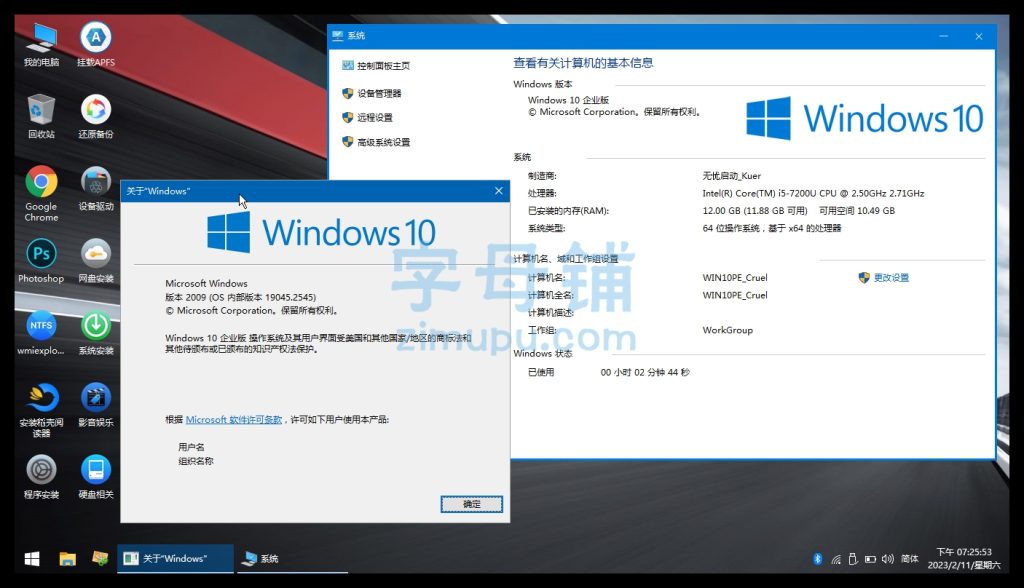Image resolution: width=1024 pixels, height=588 pixels.
Task: Click the computer name WIN10PE_Cruel beside 计算机名
Action: [735, 278]
